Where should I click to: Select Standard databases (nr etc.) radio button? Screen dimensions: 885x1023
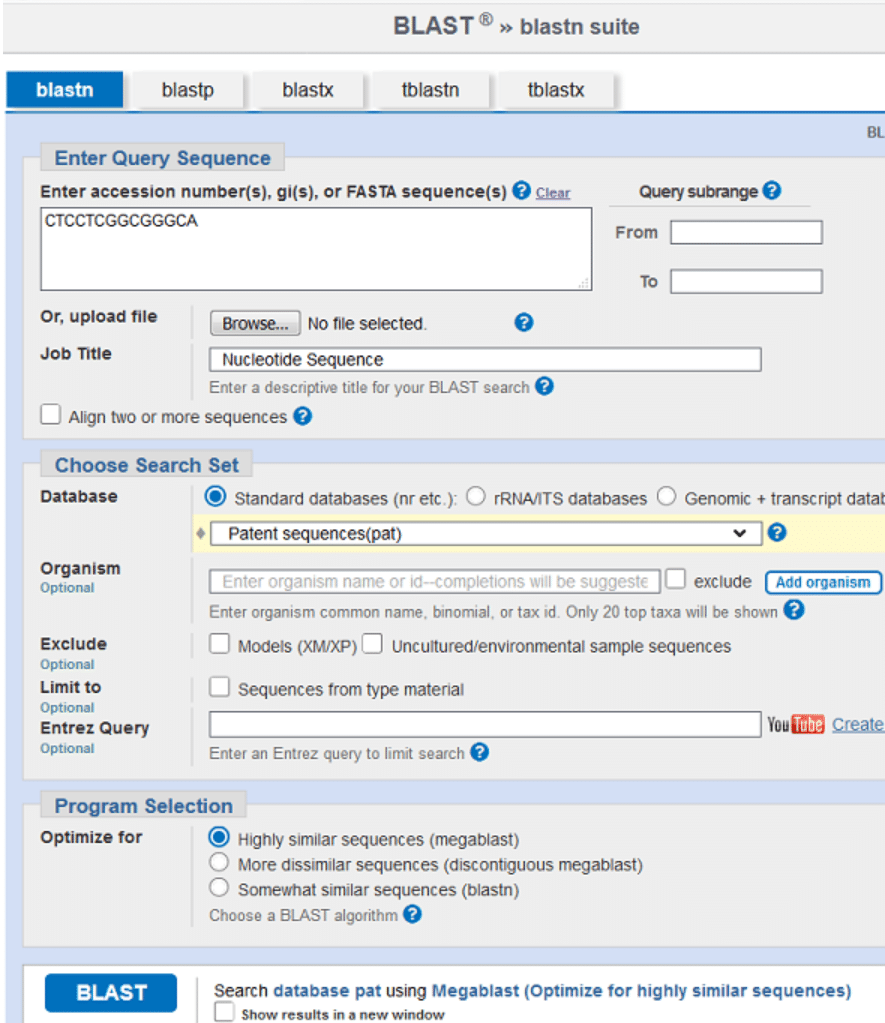click(215, 496)
